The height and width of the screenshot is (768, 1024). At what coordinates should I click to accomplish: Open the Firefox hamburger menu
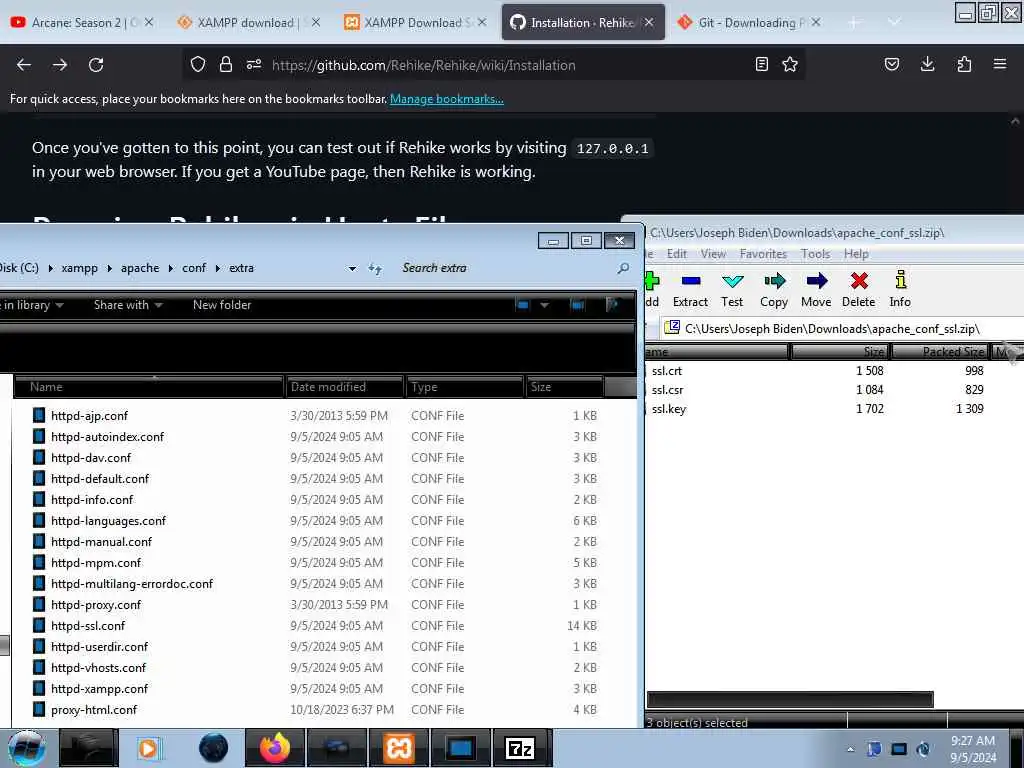tap(1000, 64)
